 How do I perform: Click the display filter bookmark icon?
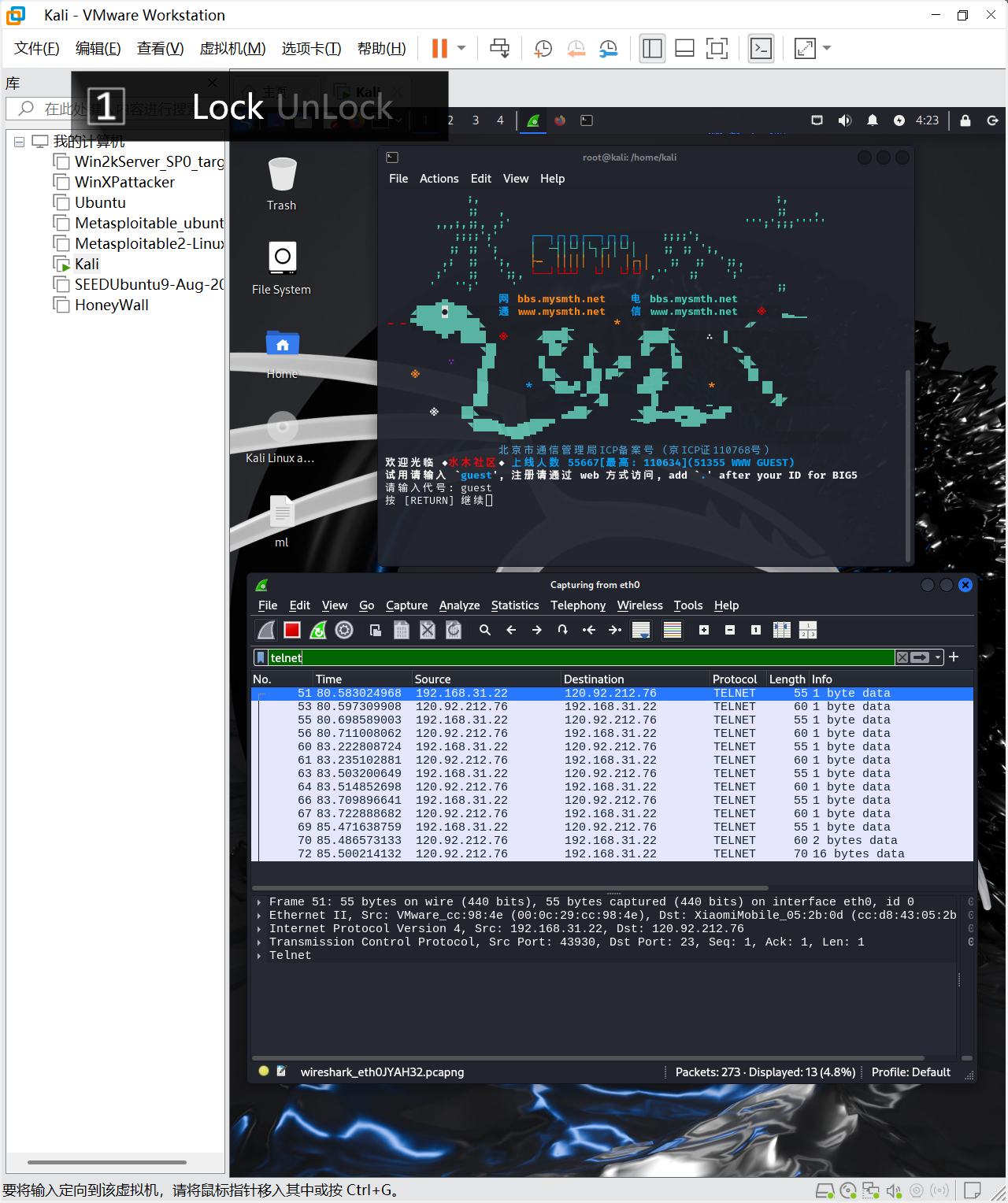pyautogui.click(x=261, y=657)
